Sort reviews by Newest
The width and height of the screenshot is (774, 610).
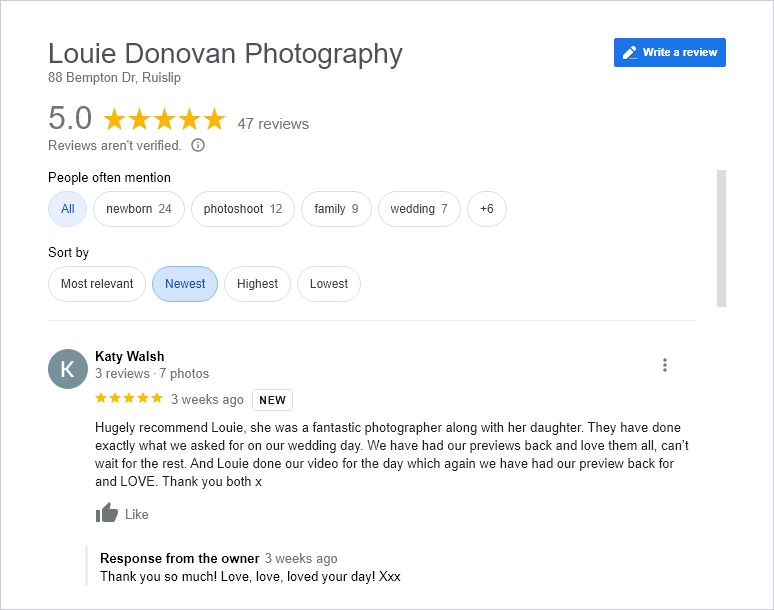185,284
